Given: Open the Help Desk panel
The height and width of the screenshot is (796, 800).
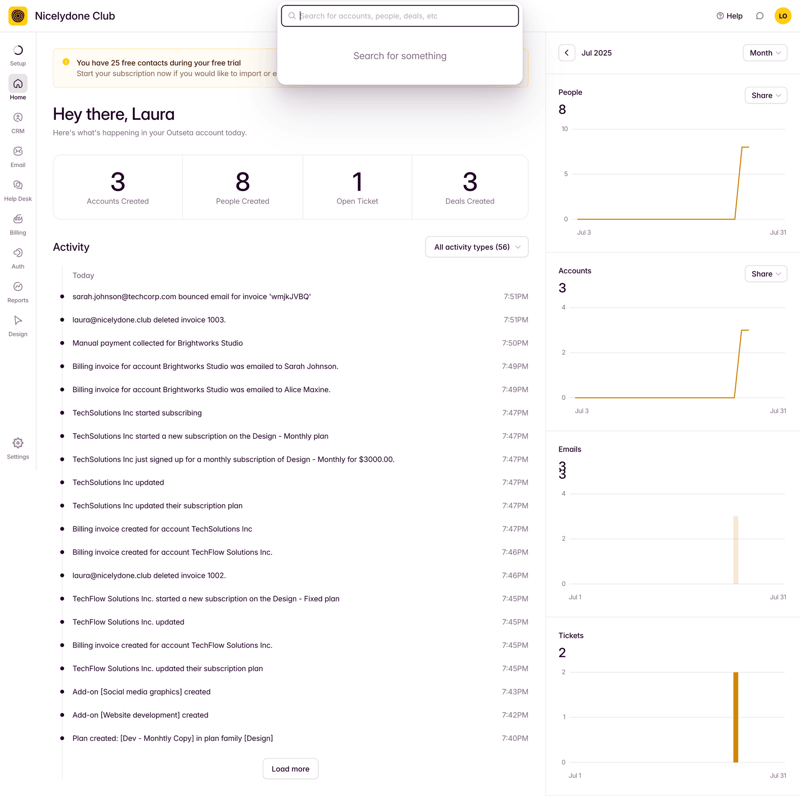Looking at the screenshot, I should [17, 186].
